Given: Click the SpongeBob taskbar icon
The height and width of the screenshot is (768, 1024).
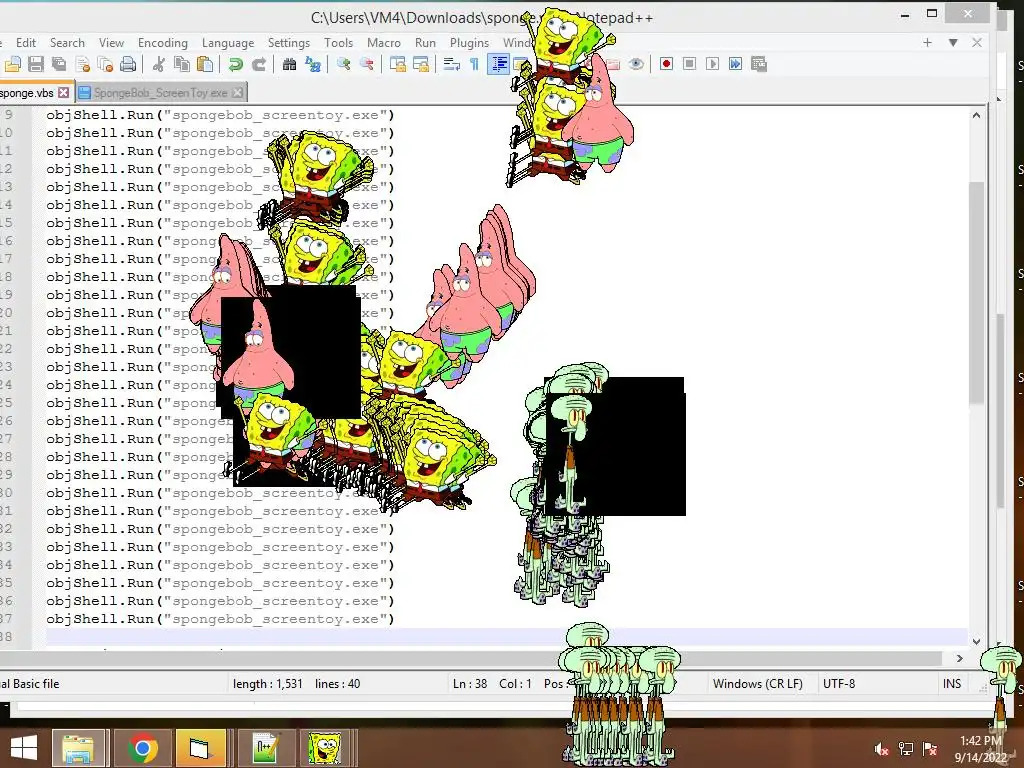Looking at the screenshot, I should tap(325, 748).
